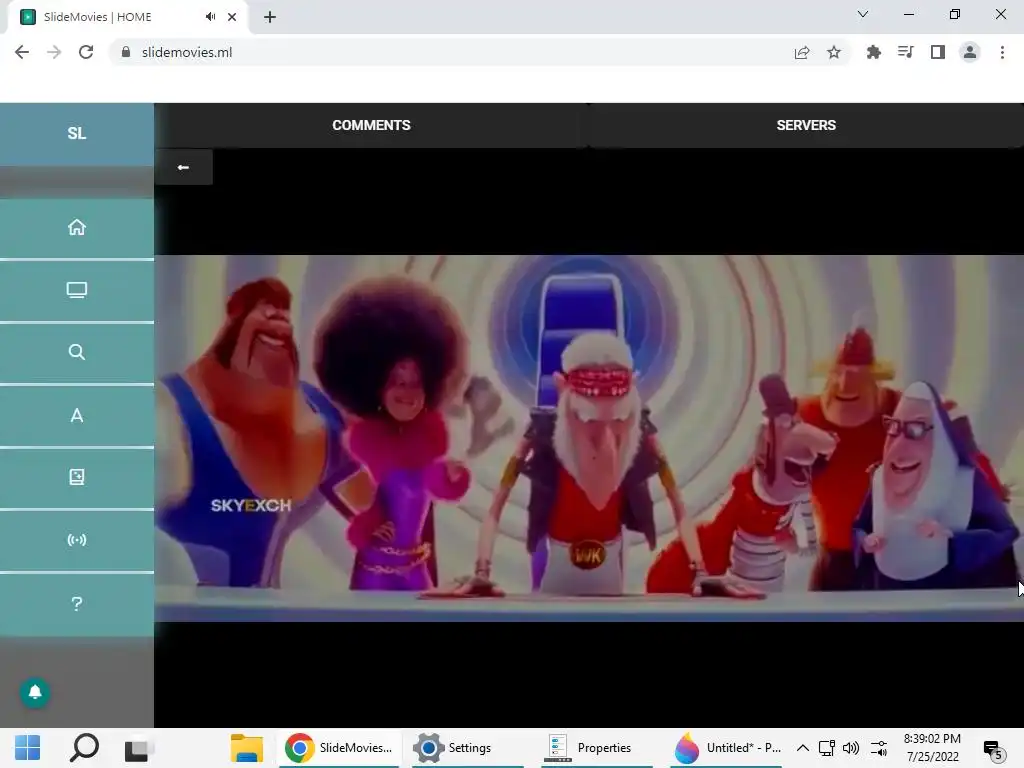Screen dimensions: 1024x768
Task: Open File Explorer from taskbar
Action: click(x=247, y=748)
